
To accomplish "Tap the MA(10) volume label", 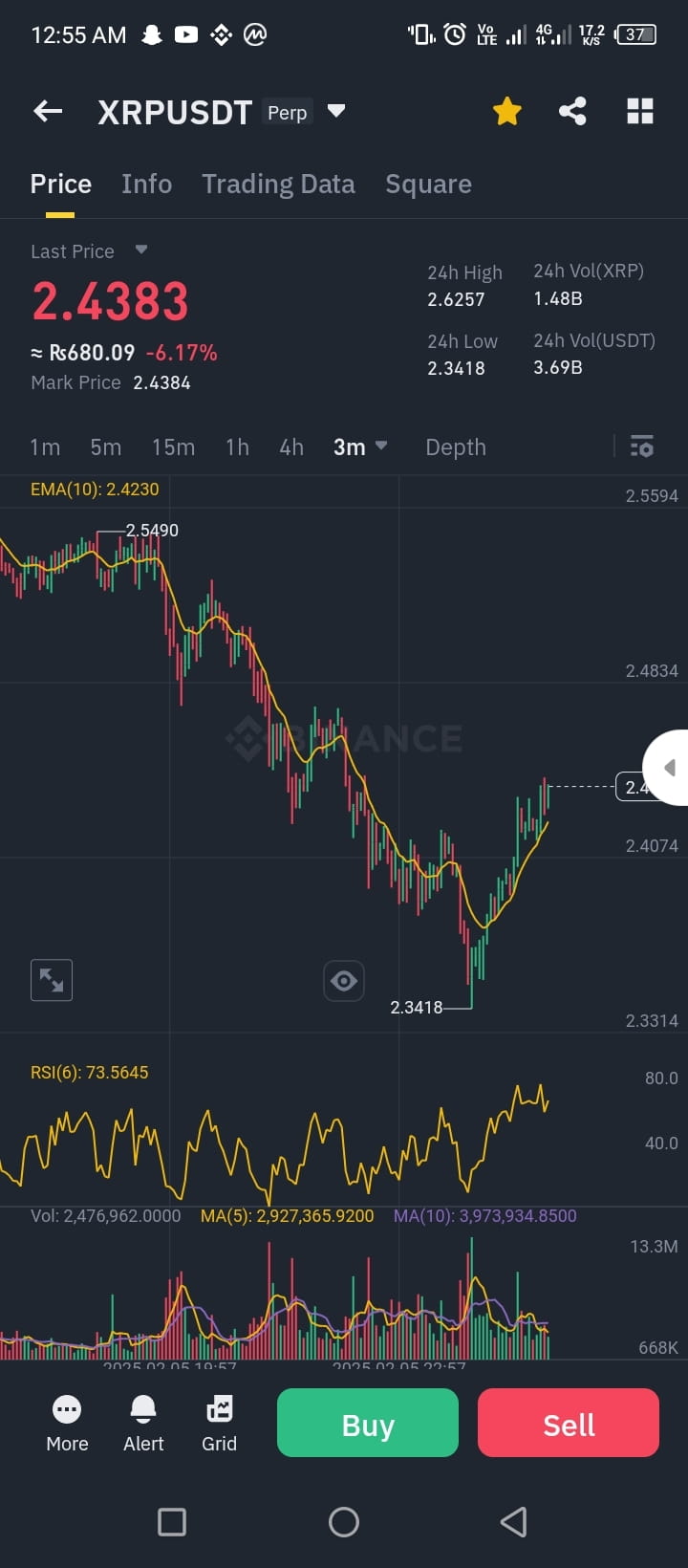I will click(x=485, y=1216).
